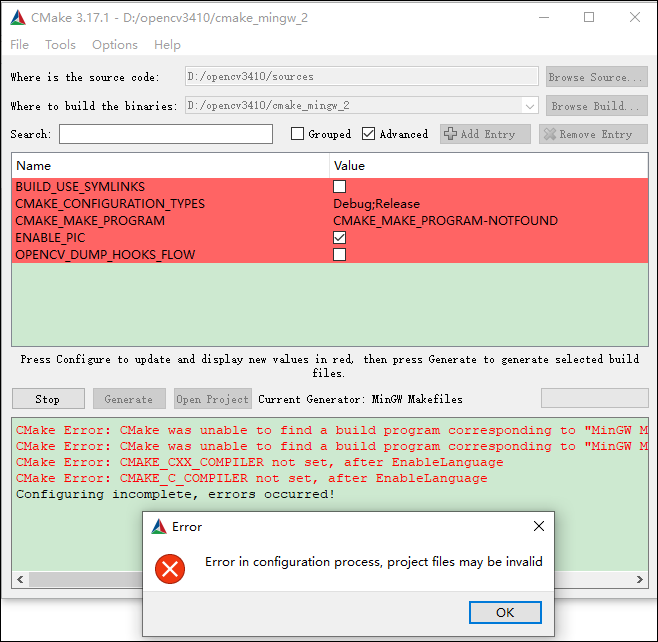Click Browse Build button
This screenshot has width=658, height=642.
click(596, 106)
